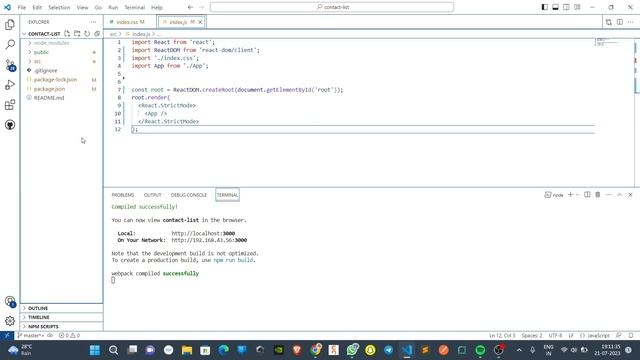
Task: Expand the OUTLINE section
Action: (x=62, y=308)
